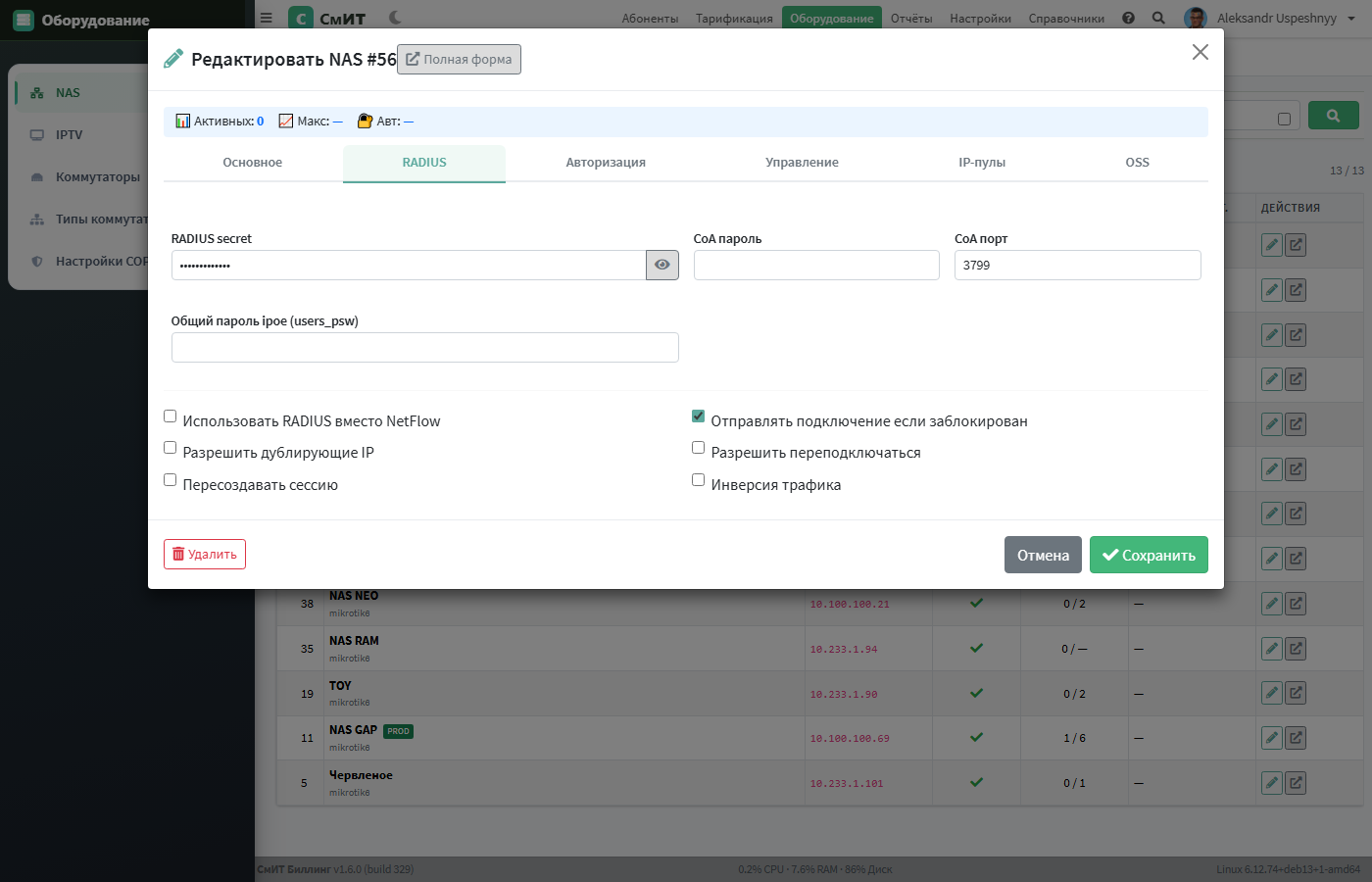1372x882 pixels.
Task: Click the СмИТ logo in the navbar
Action: 327,19
